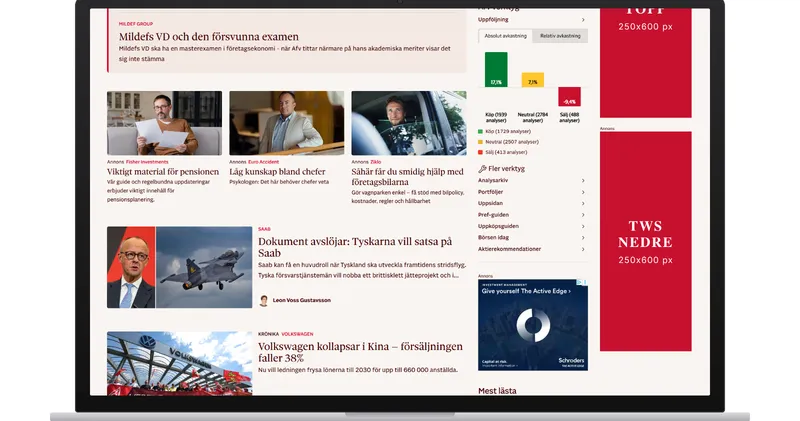Viewport: 800px width, 421px height.
Task: Open the Låg kunskap bland chefer photo
Action: click(x=287, y=123)
